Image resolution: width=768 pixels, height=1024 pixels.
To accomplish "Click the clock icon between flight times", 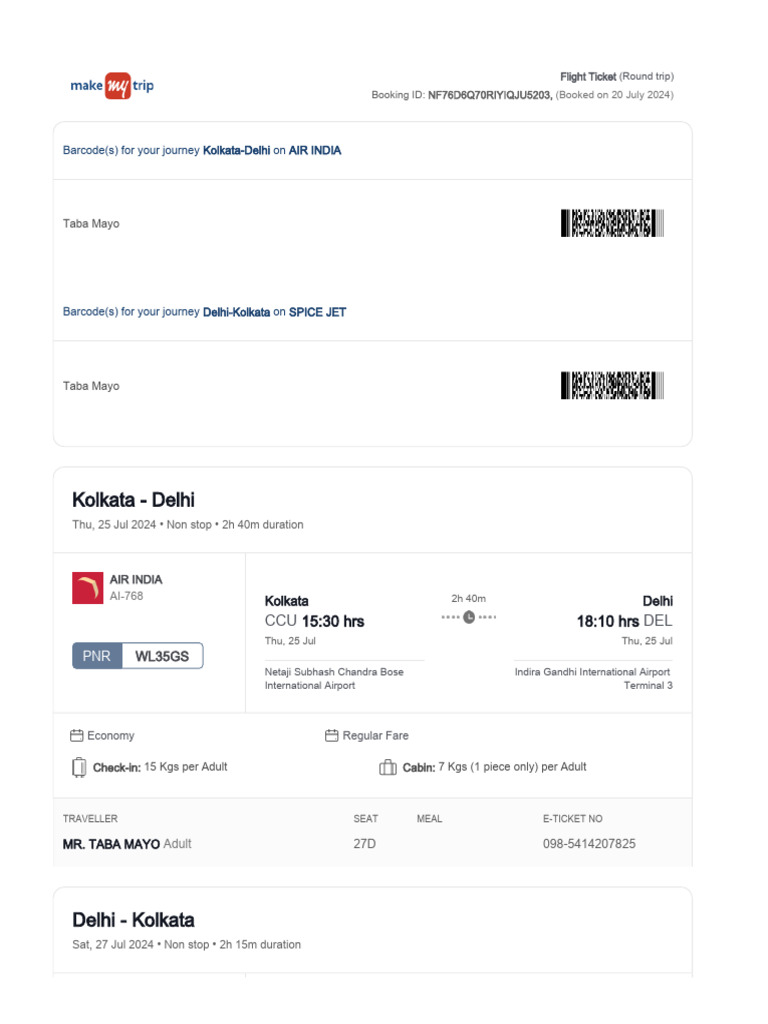I will click(469, 617).
